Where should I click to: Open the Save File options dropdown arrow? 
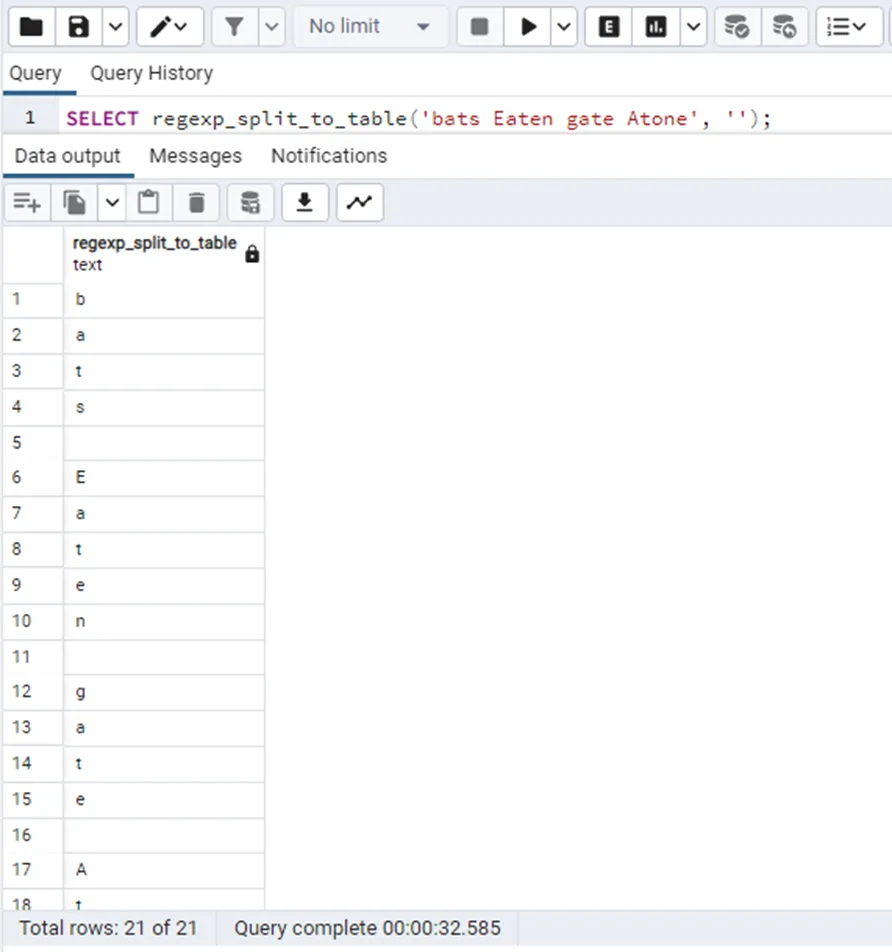[x=115, y=27]
